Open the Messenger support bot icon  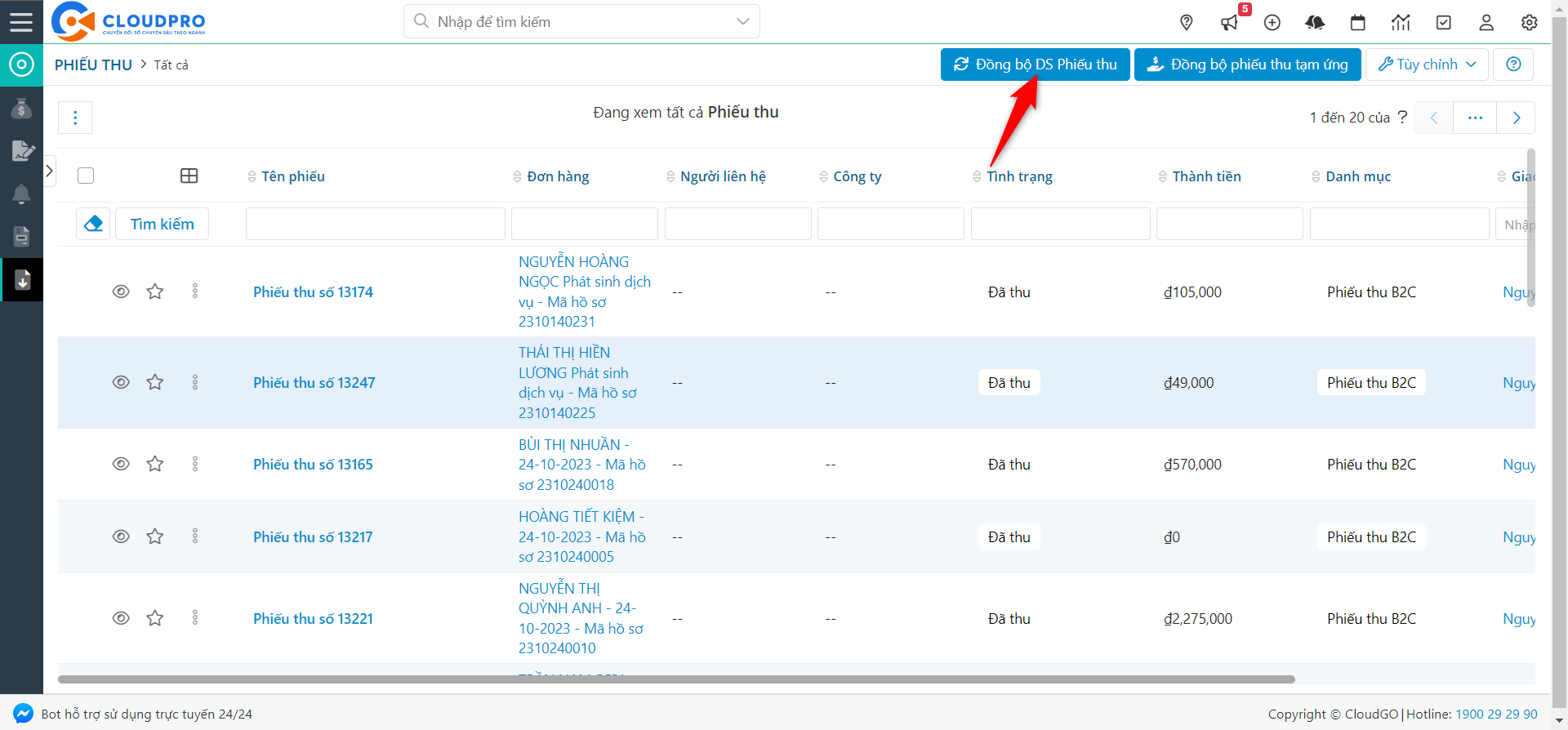[23, 713]
